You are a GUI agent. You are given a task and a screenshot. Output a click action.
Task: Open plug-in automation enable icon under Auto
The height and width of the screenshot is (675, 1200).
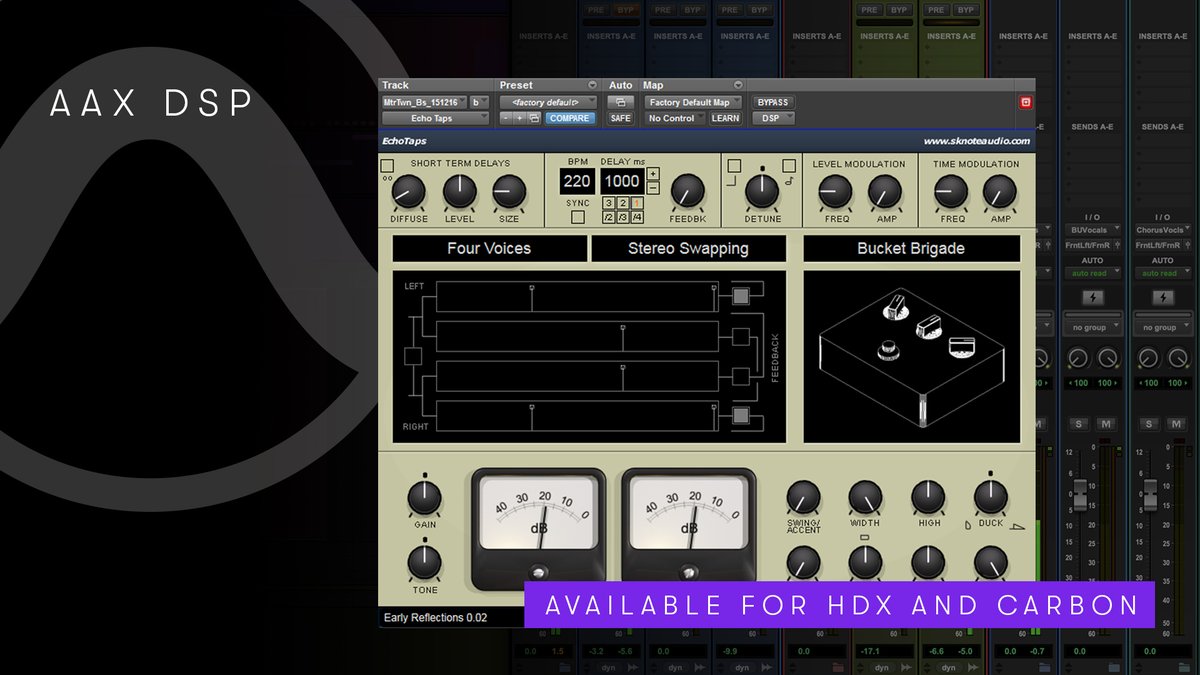tap(620, 102)
